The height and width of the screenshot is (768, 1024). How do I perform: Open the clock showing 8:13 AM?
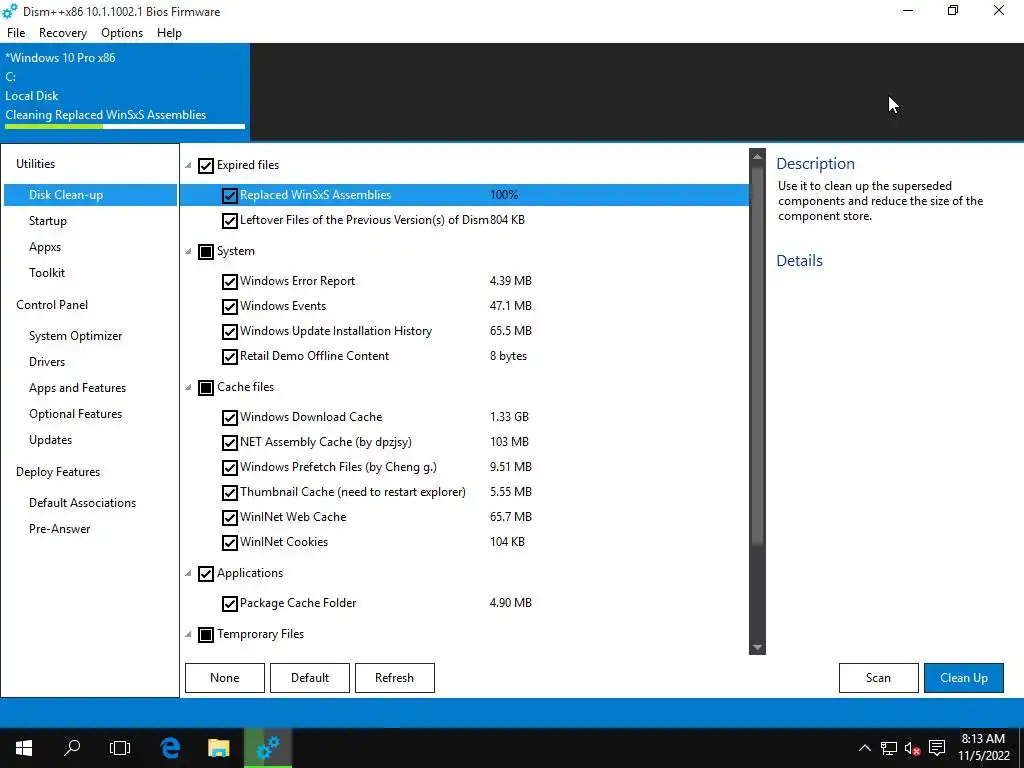pos(984,748)
